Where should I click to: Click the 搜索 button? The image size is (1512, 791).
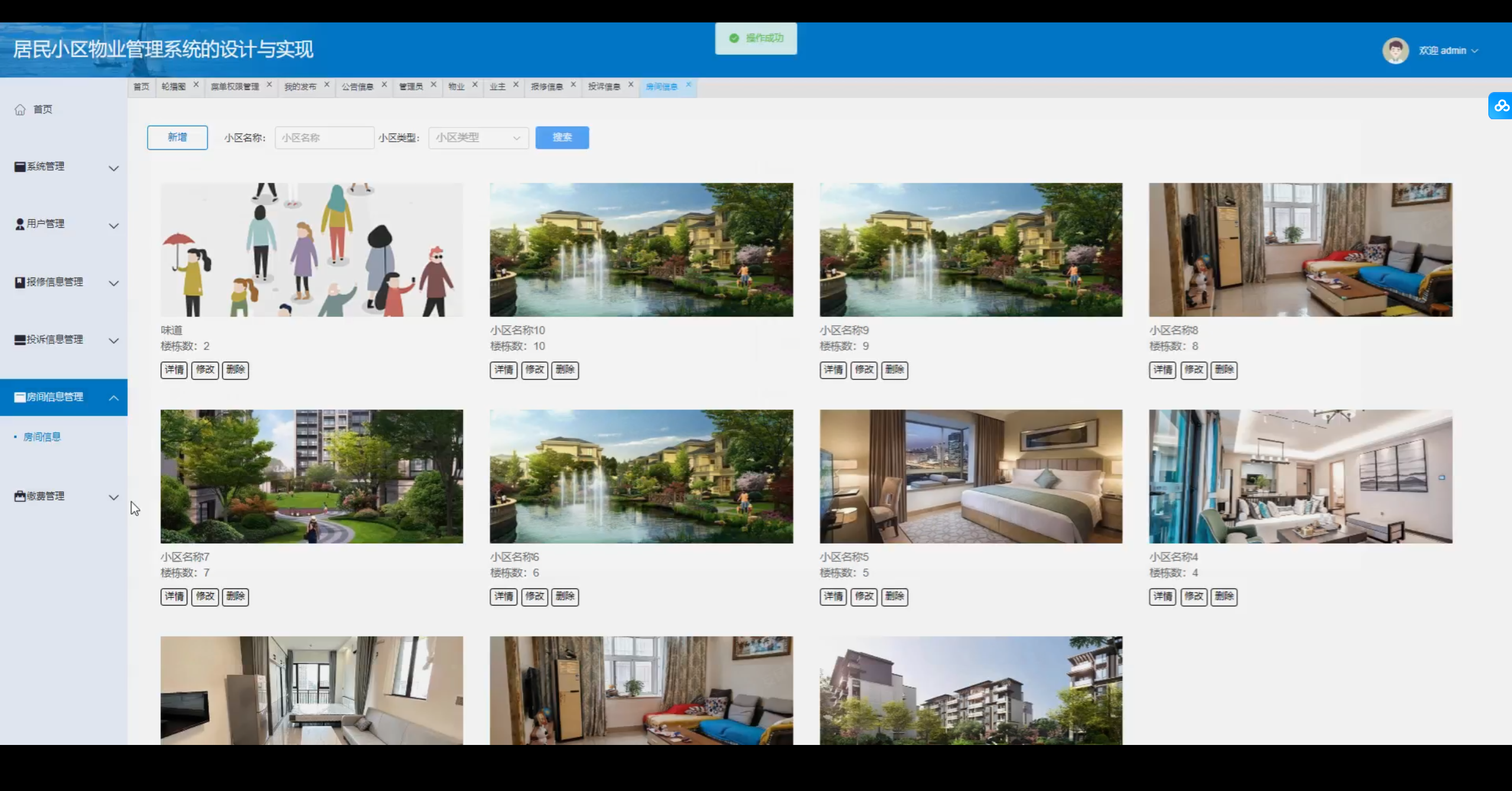click(562, 138)
